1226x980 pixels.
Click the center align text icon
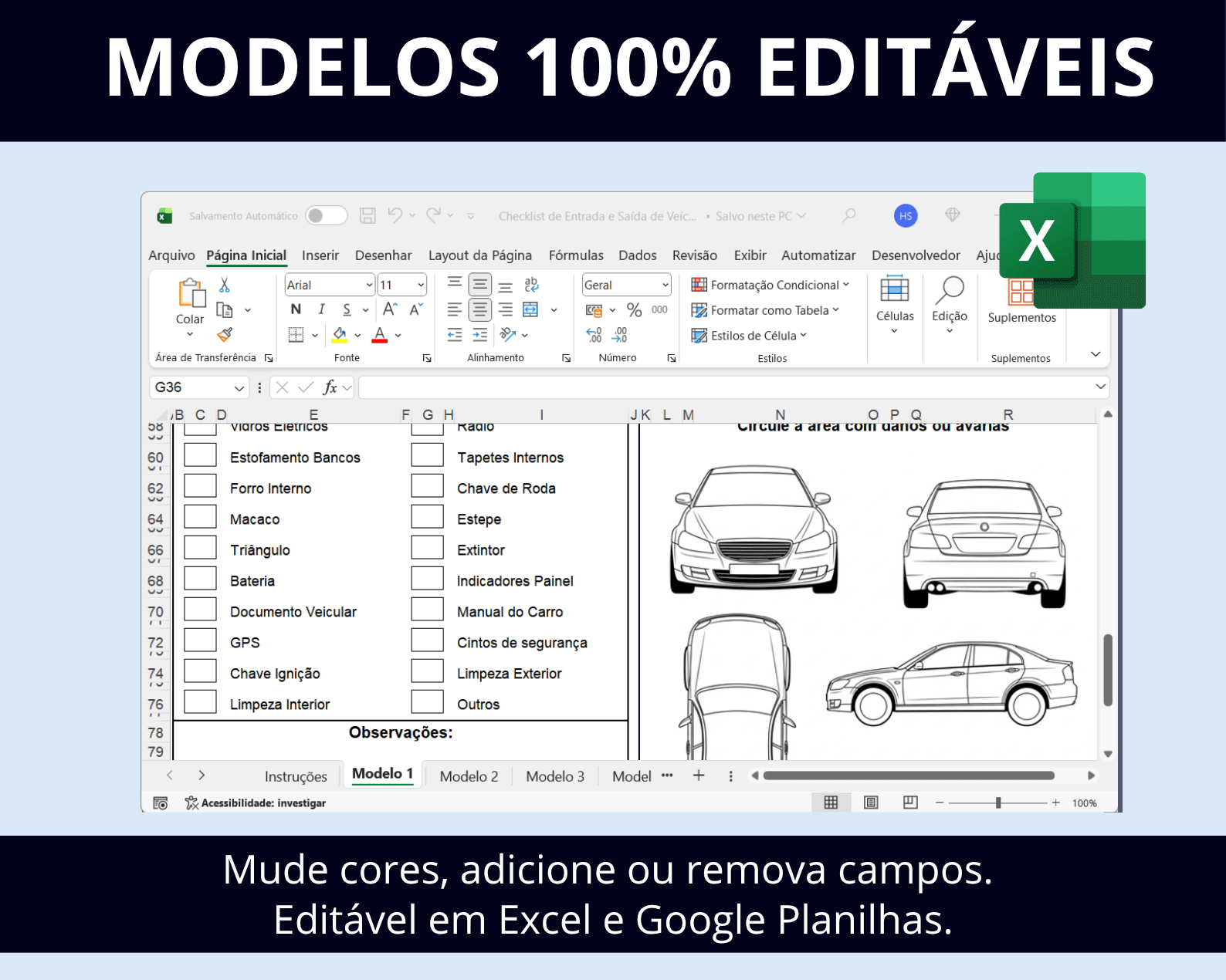[479, 310]
